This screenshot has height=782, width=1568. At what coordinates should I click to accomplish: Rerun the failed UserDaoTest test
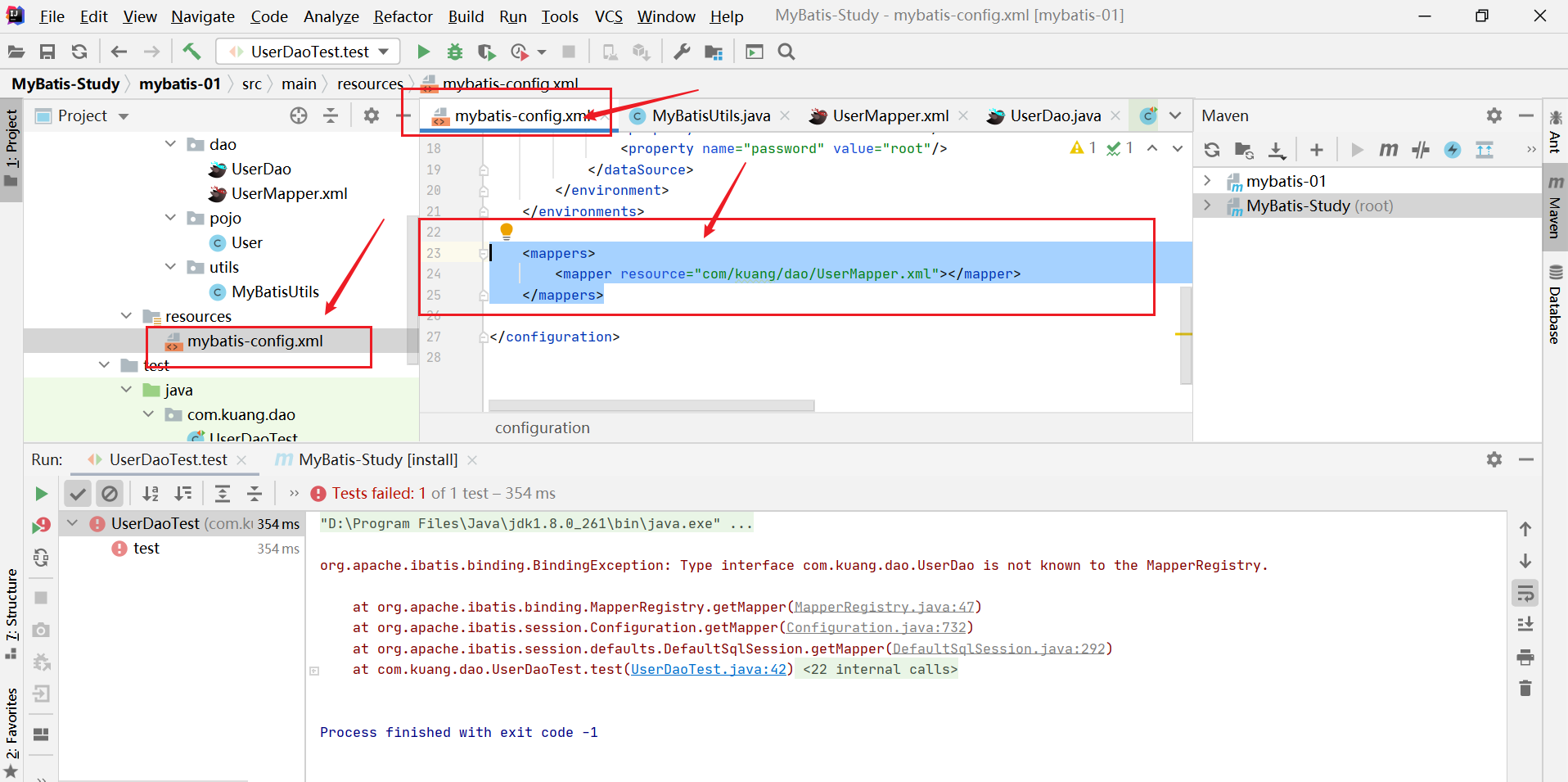click(x=41, y=524)
